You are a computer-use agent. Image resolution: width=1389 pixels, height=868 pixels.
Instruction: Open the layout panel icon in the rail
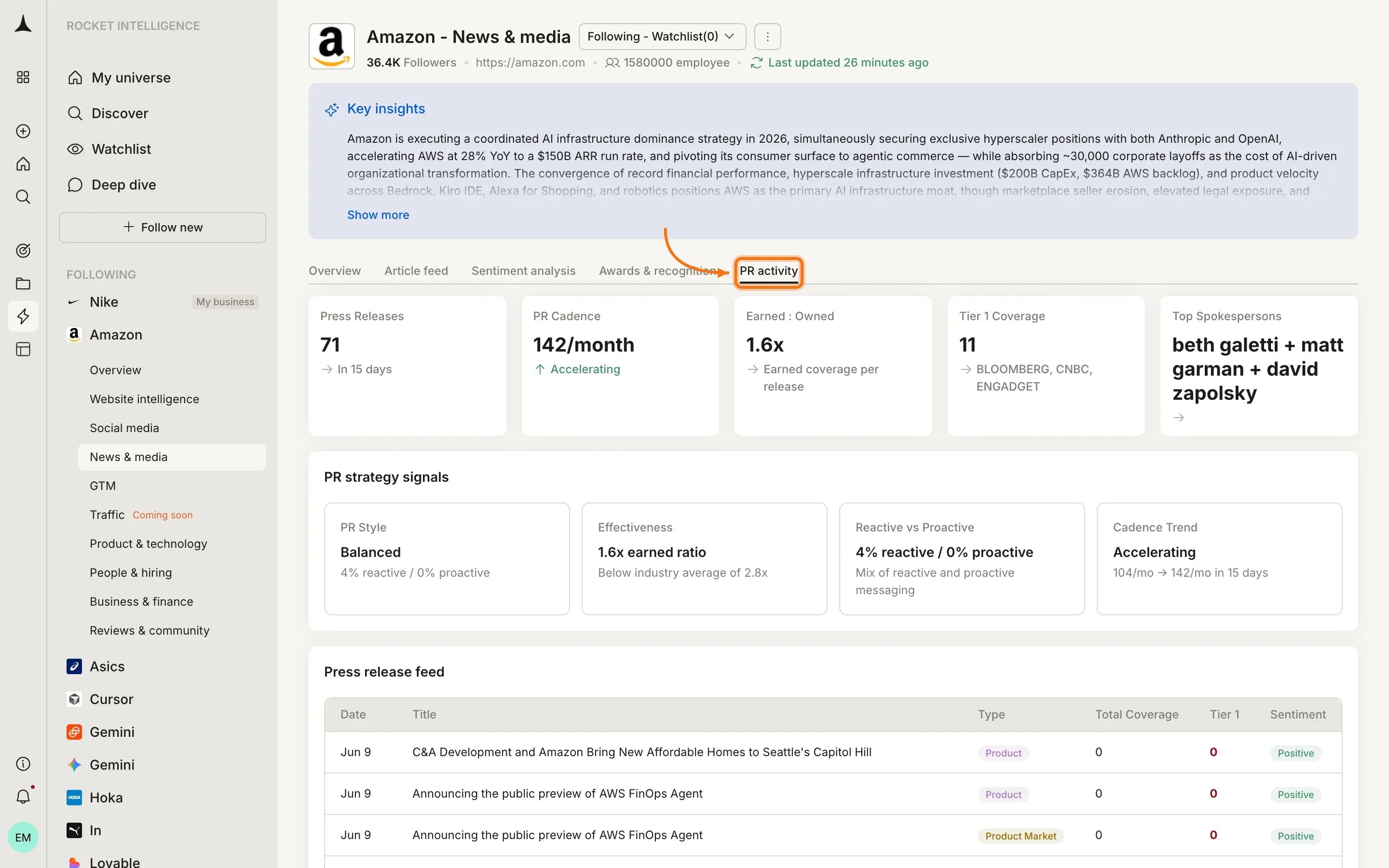pos(23,349)
